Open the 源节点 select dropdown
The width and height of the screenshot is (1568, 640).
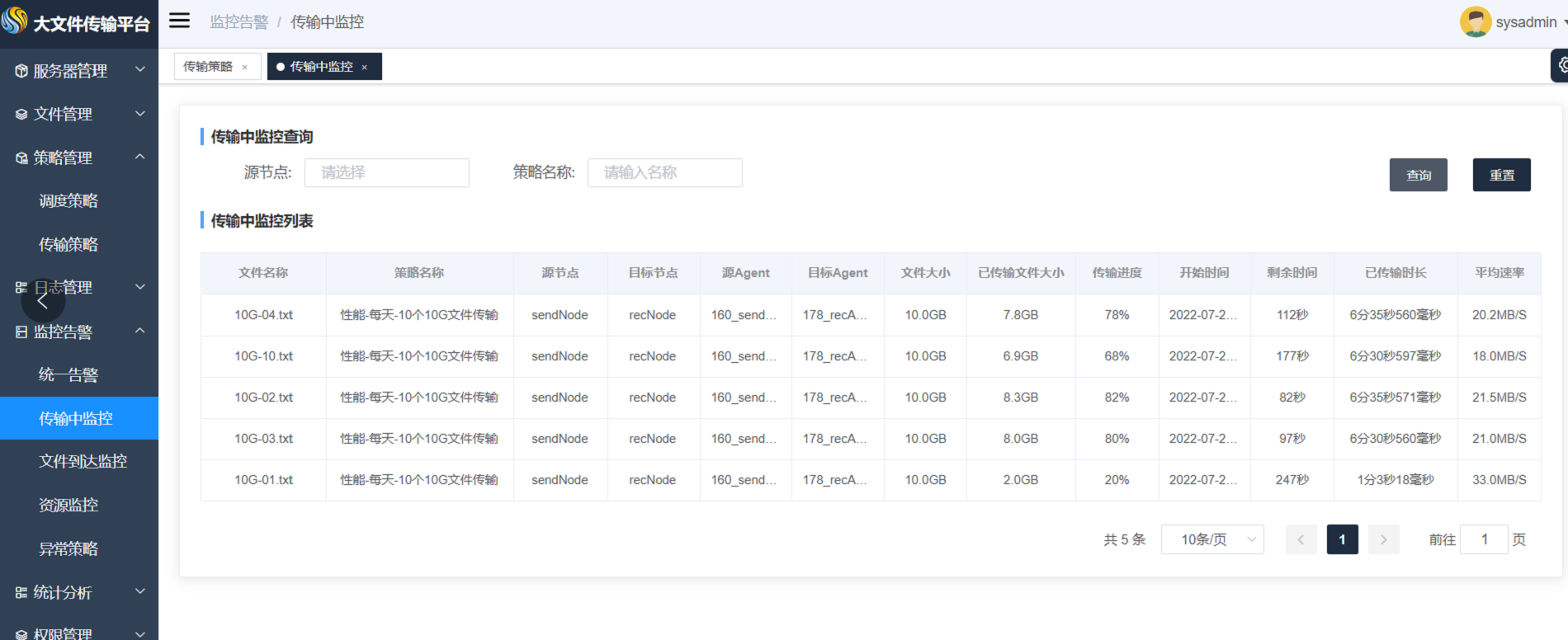(387, 172)
